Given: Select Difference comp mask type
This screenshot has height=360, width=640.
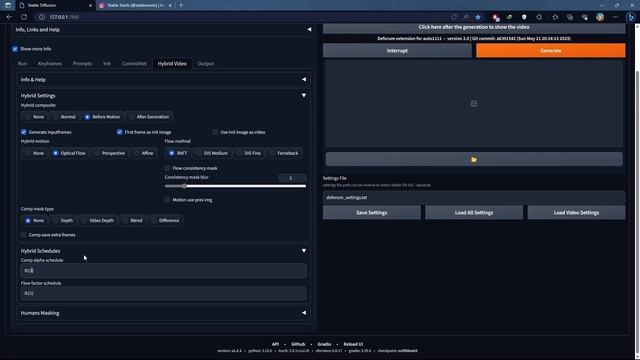Looking at the screenshot, I should point(165,220).
